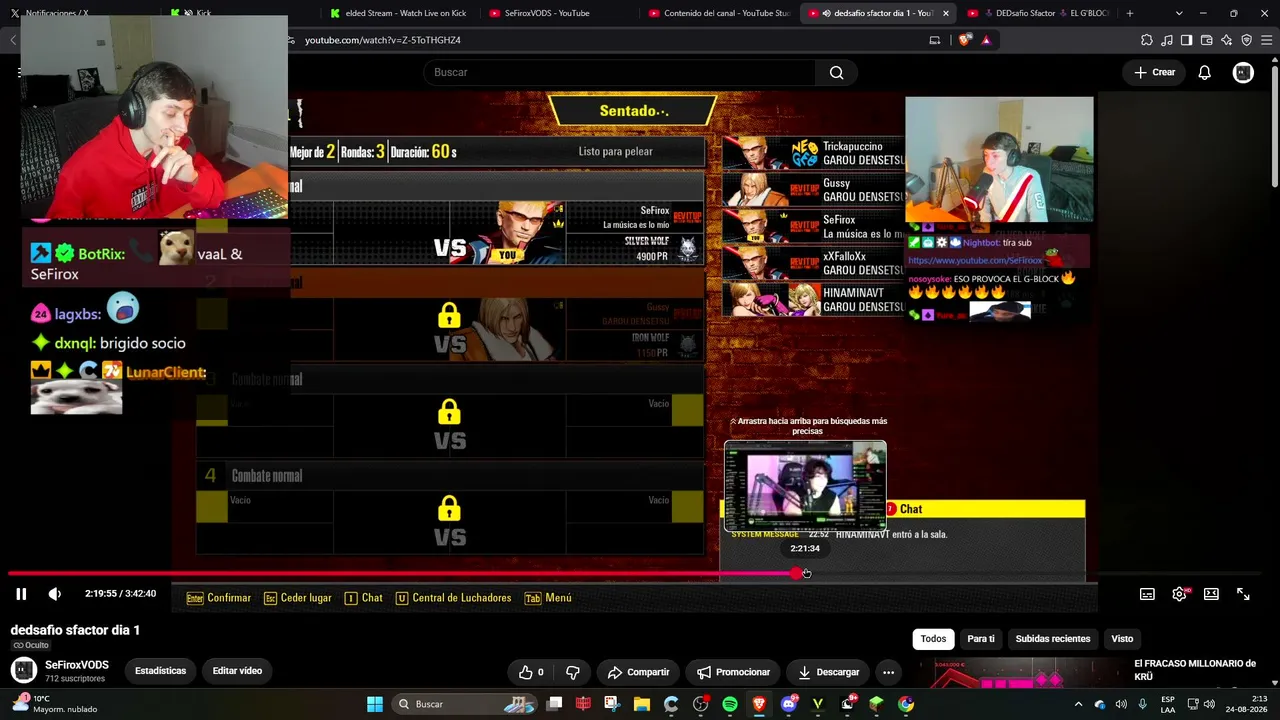Viewport: 1280px width, 720px height.
Task: Dislike the video with thumbs down
Action: 573,672
